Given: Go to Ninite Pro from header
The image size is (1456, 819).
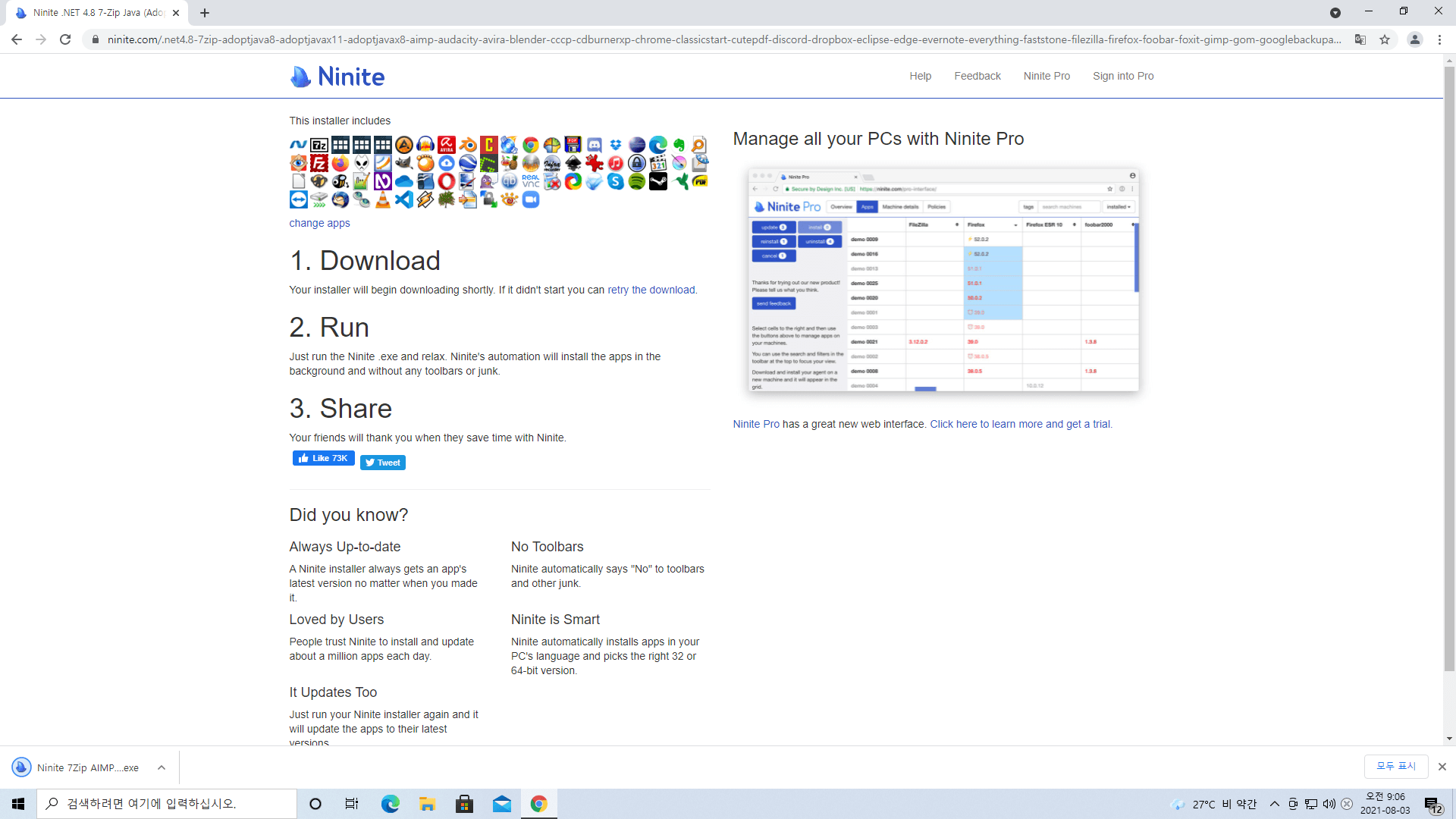Looking at the screenshot, I should [1046, 76].
